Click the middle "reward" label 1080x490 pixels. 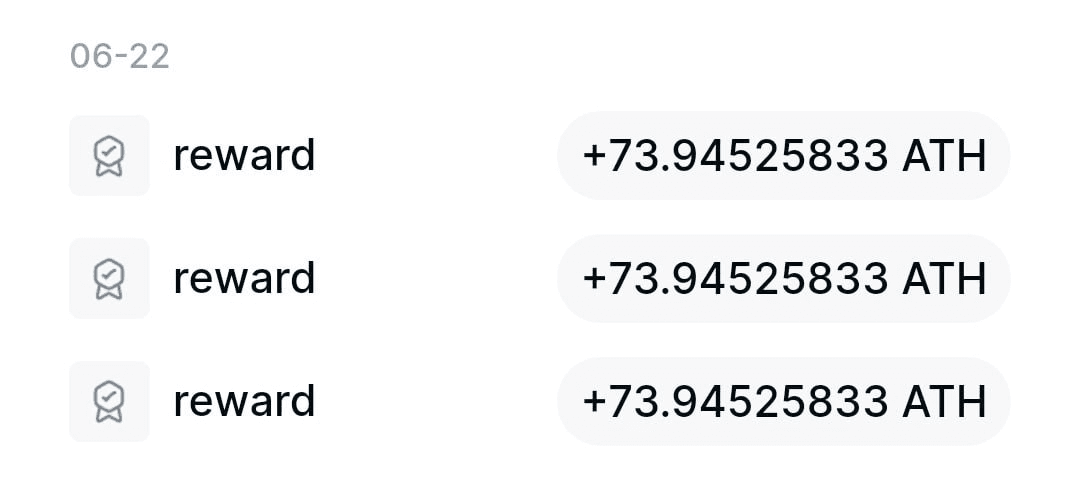point(244,278)
